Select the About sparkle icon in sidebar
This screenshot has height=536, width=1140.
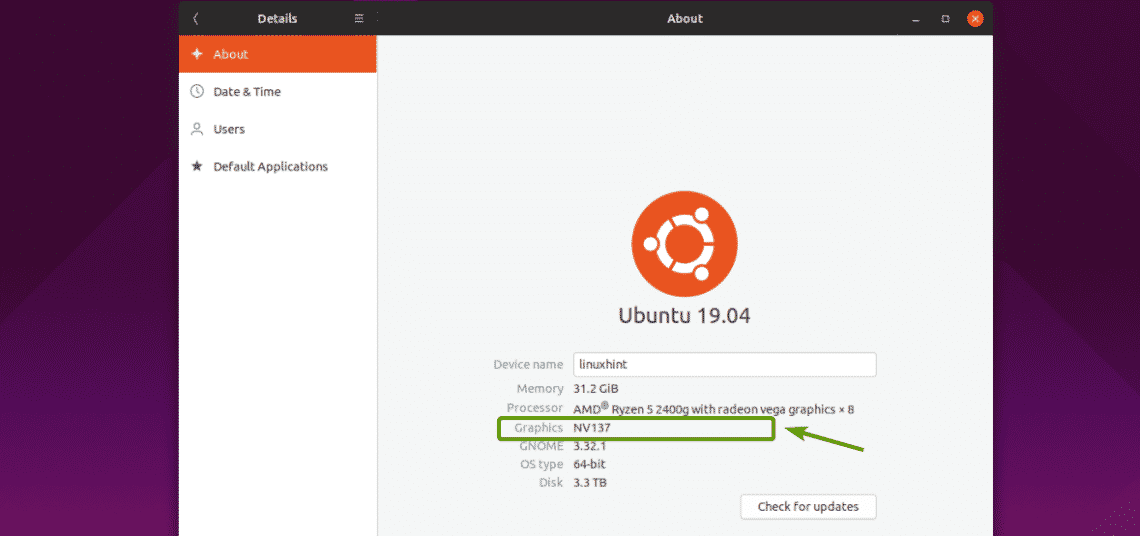coord(196,54)
